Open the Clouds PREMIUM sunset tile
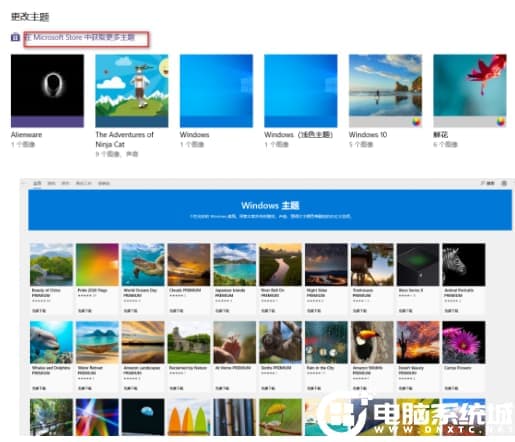Image resolution: width=515 pixels, height=442 pixels. 189,278
